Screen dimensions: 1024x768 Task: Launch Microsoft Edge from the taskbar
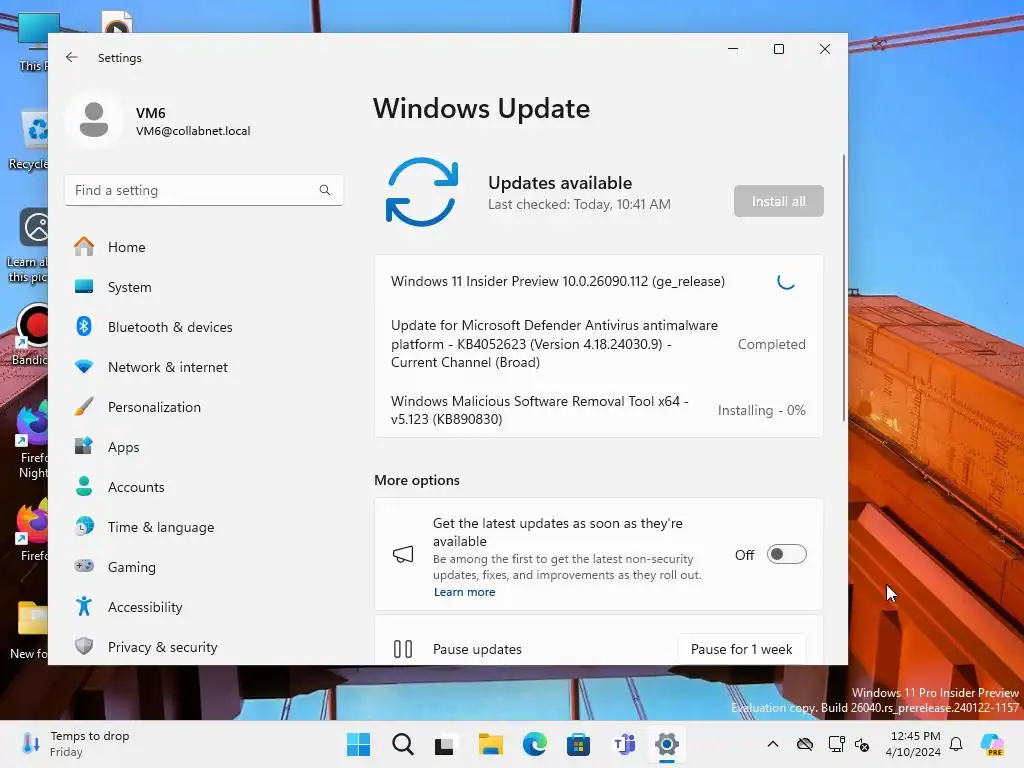pos(535,744)
